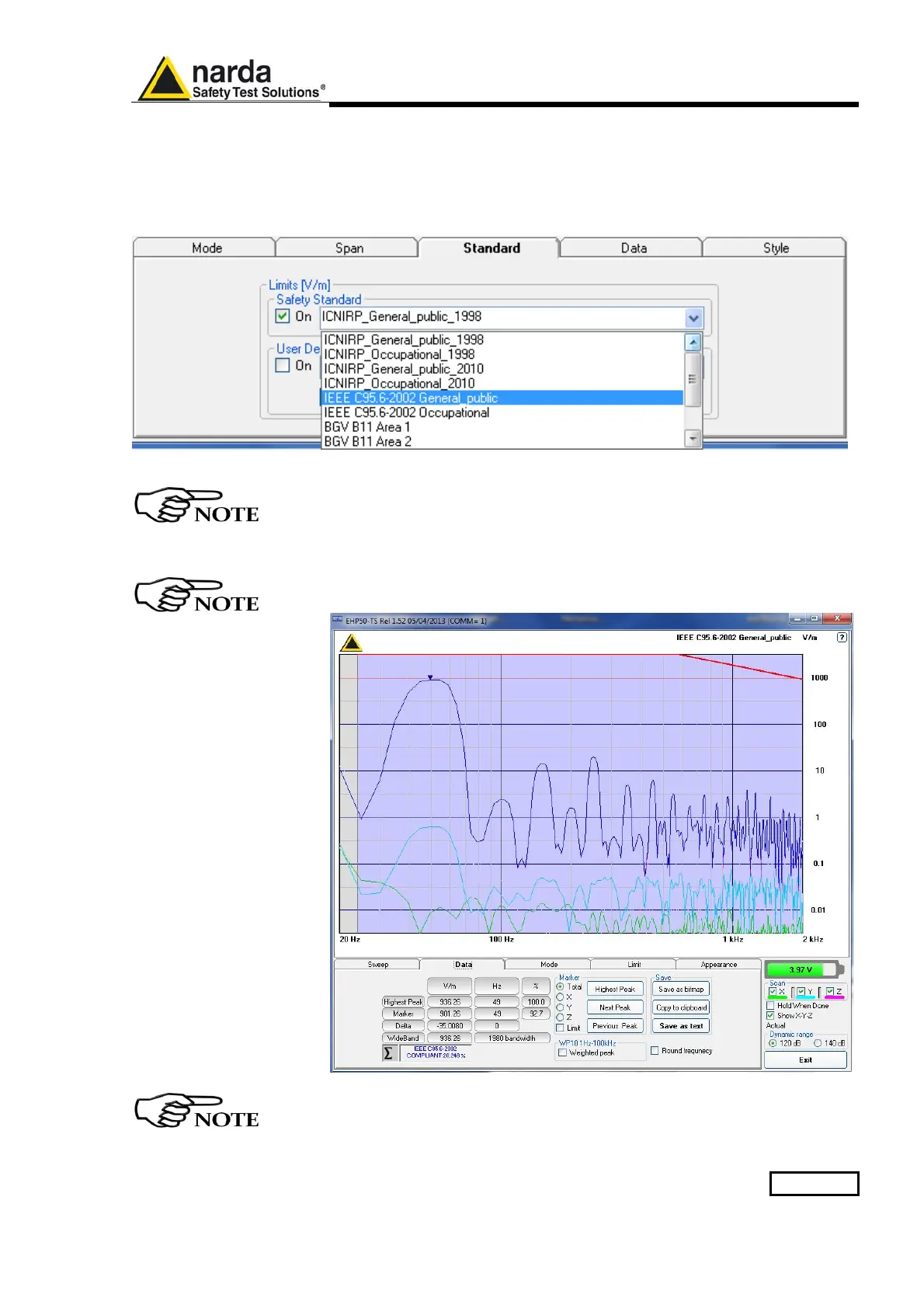Select BGV B11 Area 1 option
The width and height of the screenshot is (924, 1308).
click(366, 427)
